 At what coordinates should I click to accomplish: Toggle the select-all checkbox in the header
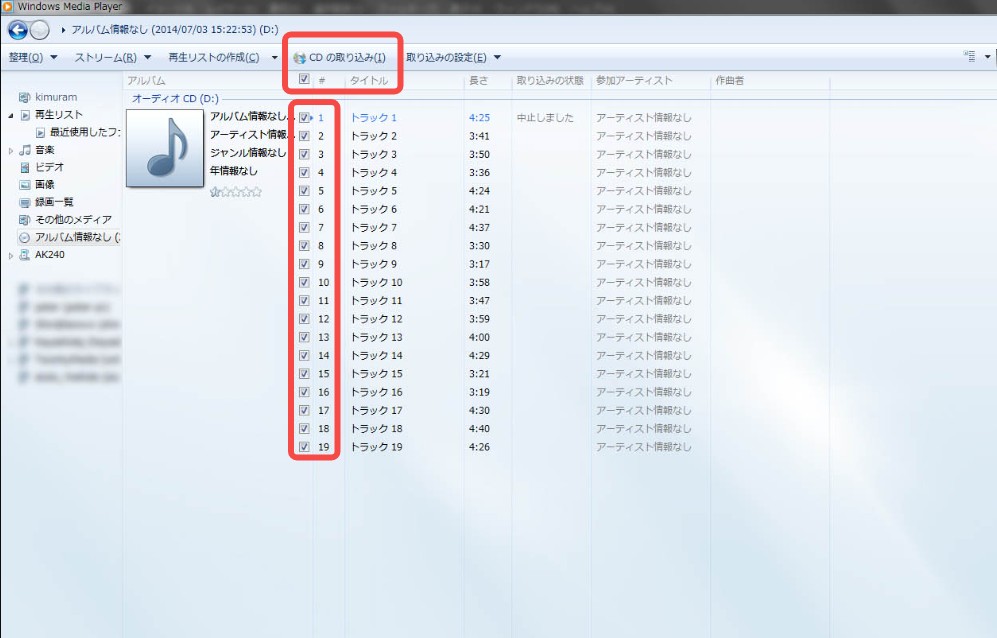point(304,79)
